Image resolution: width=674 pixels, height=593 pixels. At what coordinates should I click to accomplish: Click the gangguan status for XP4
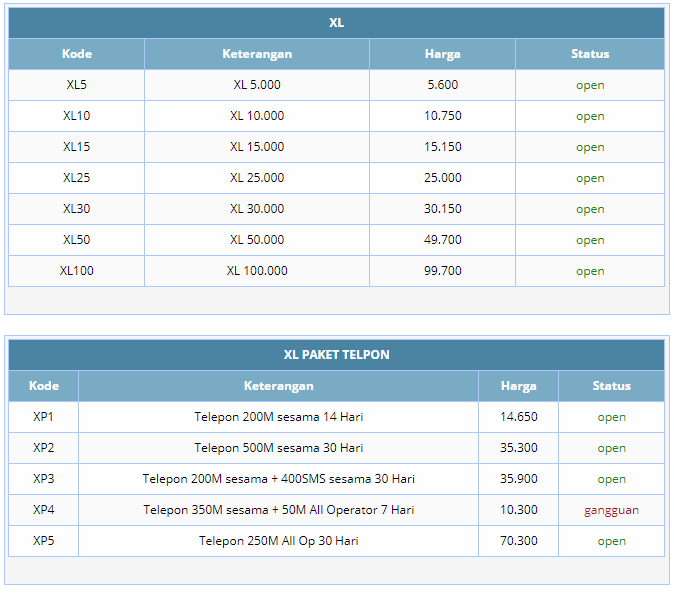(611, 510)
